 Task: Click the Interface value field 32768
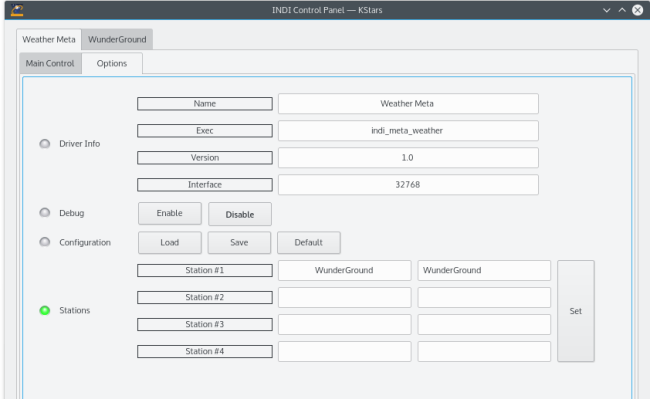(408, 184)
